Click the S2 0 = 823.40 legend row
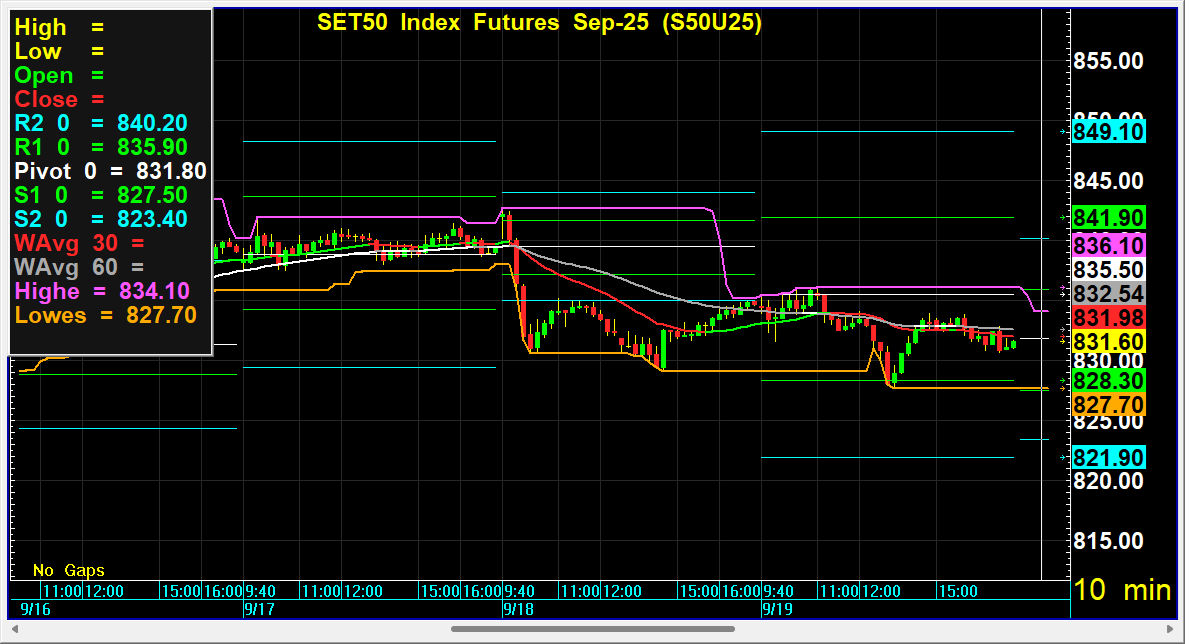This screenshot has width=1185, height=644. [101, 219]
